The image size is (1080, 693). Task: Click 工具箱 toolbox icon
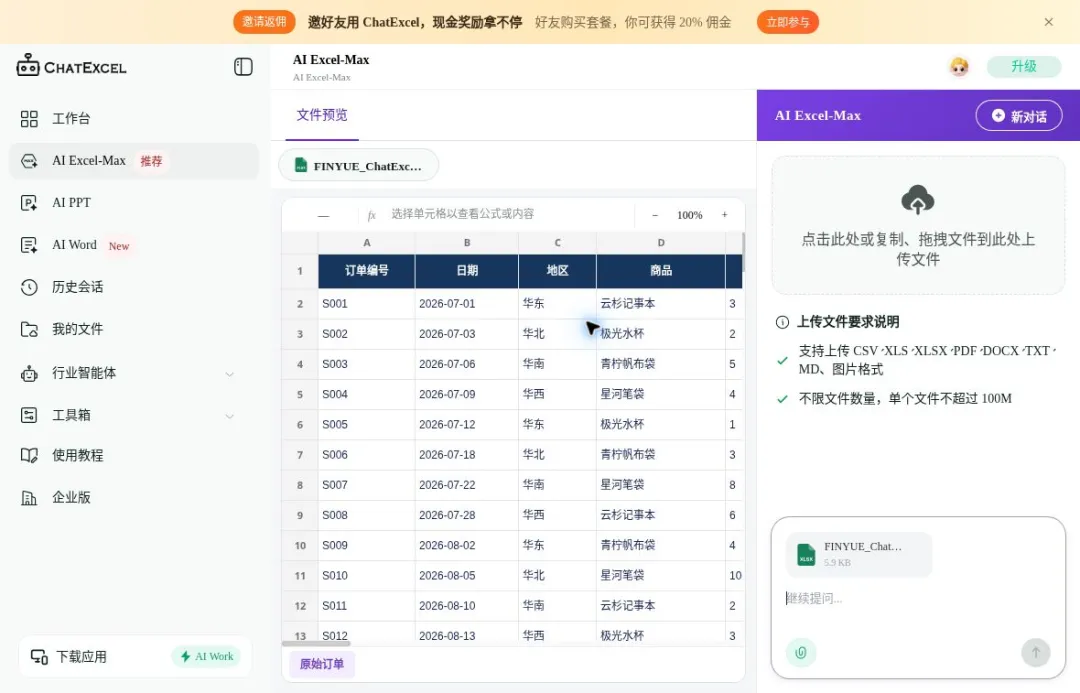[x=29, y=415]
